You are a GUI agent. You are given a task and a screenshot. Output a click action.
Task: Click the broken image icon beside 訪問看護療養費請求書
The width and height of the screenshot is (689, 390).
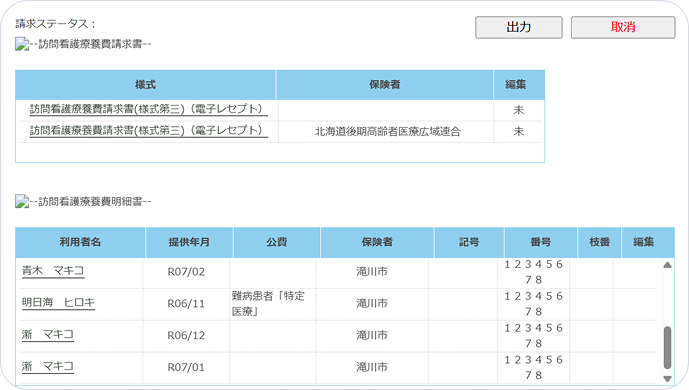[22, 44]
